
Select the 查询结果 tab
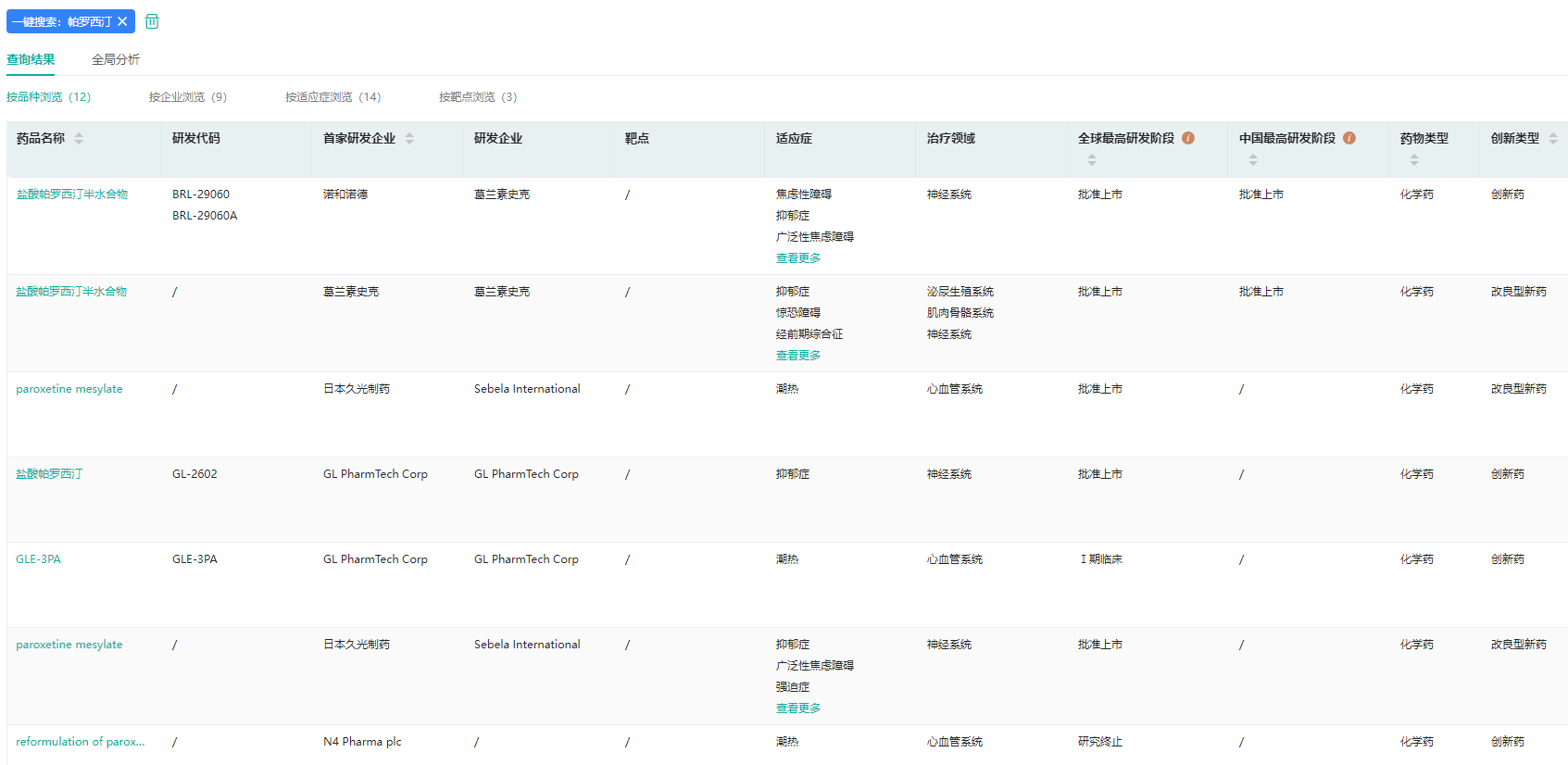pos(31,59)
